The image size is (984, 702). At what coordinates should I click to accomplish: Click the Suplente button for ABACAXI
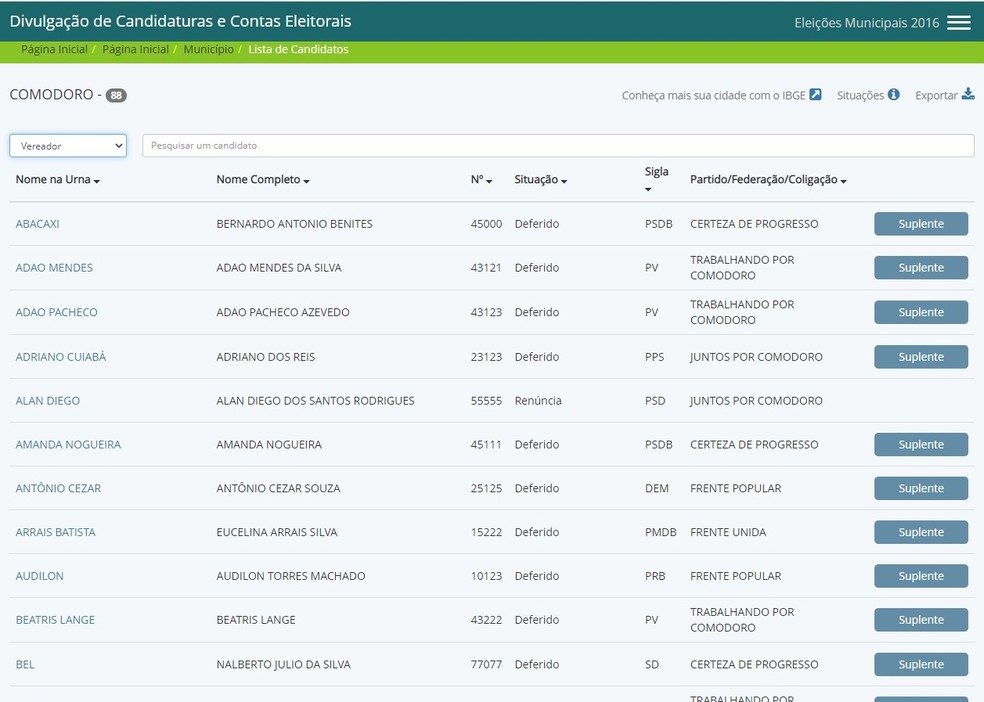pyautogui.click(x=920, y=224)
